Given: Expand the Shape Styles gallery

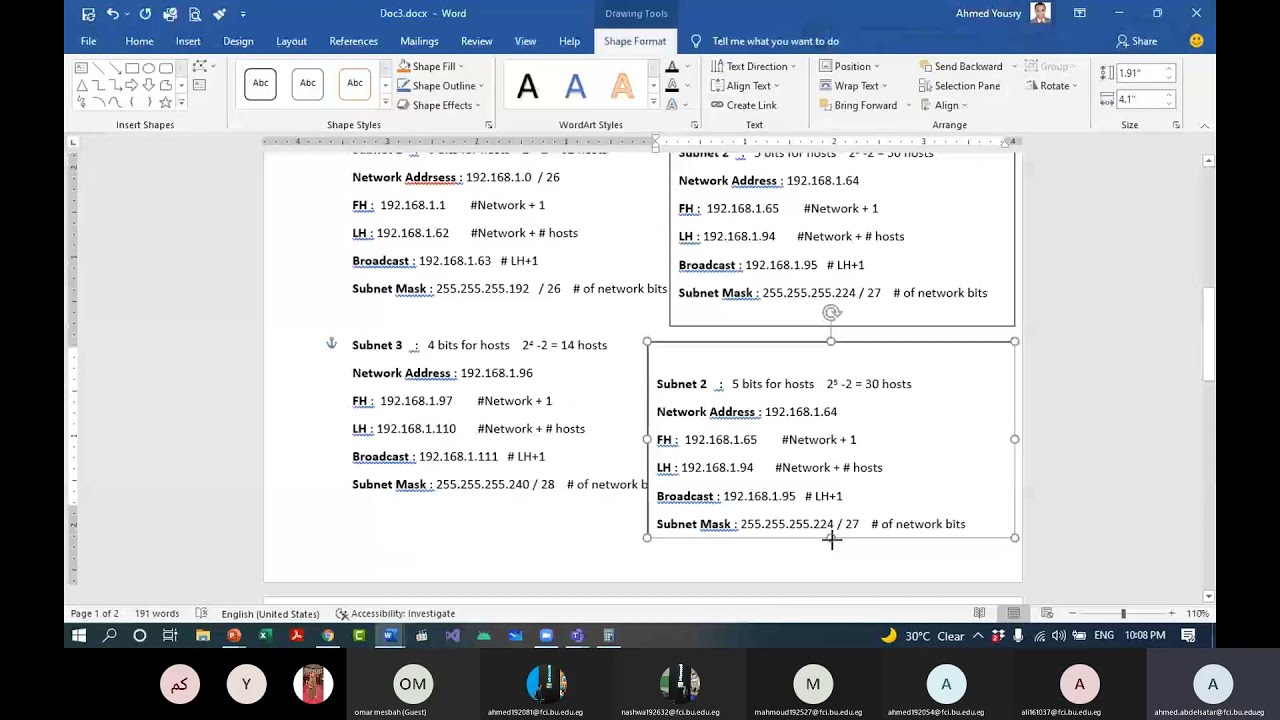Looking at the screenshot, I should coord(385,102).
